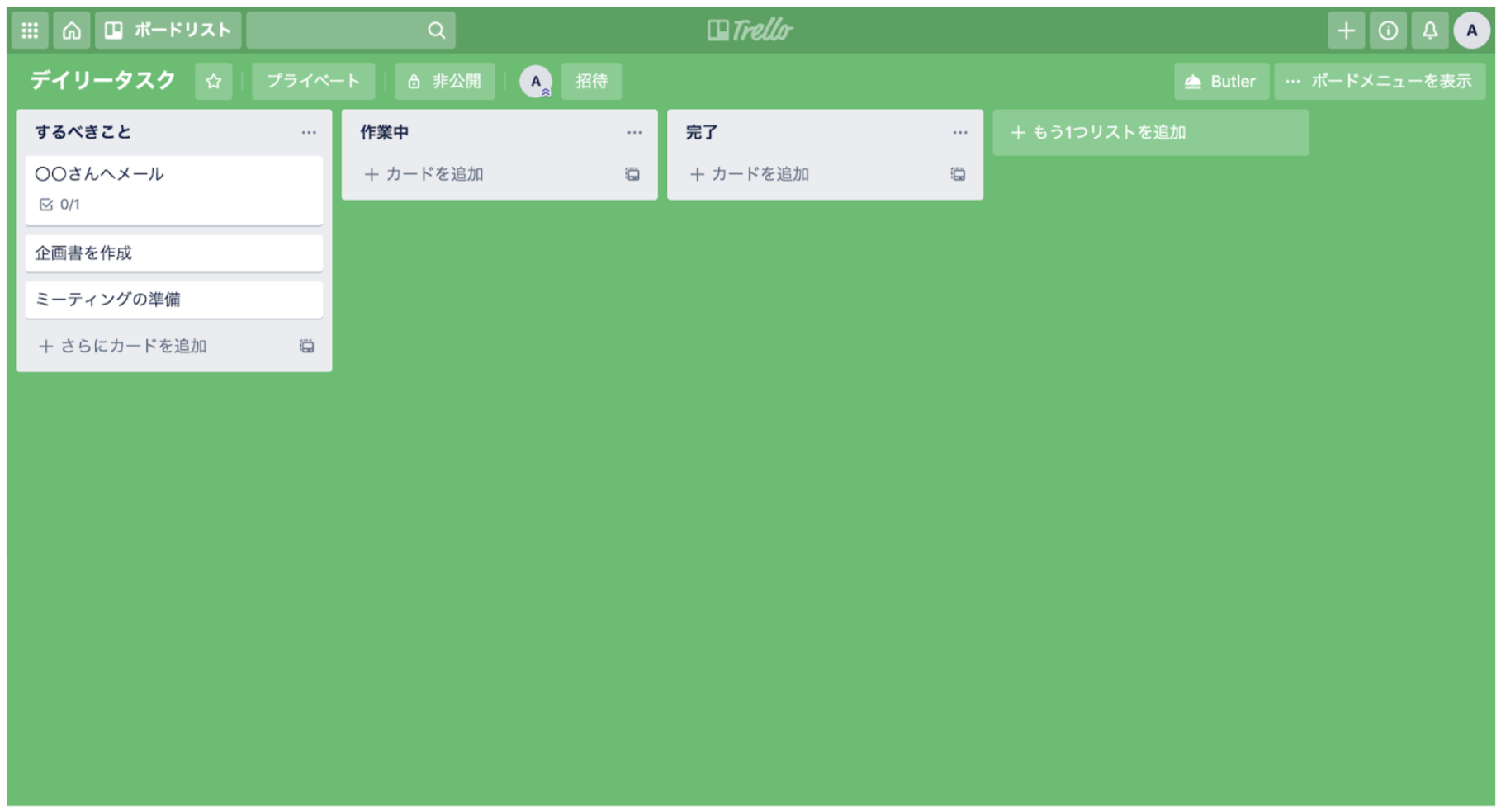Click the 0/1 checklist badge
Image resolution: width=1501 pixels, height=812 pixels.
point(59,204)
